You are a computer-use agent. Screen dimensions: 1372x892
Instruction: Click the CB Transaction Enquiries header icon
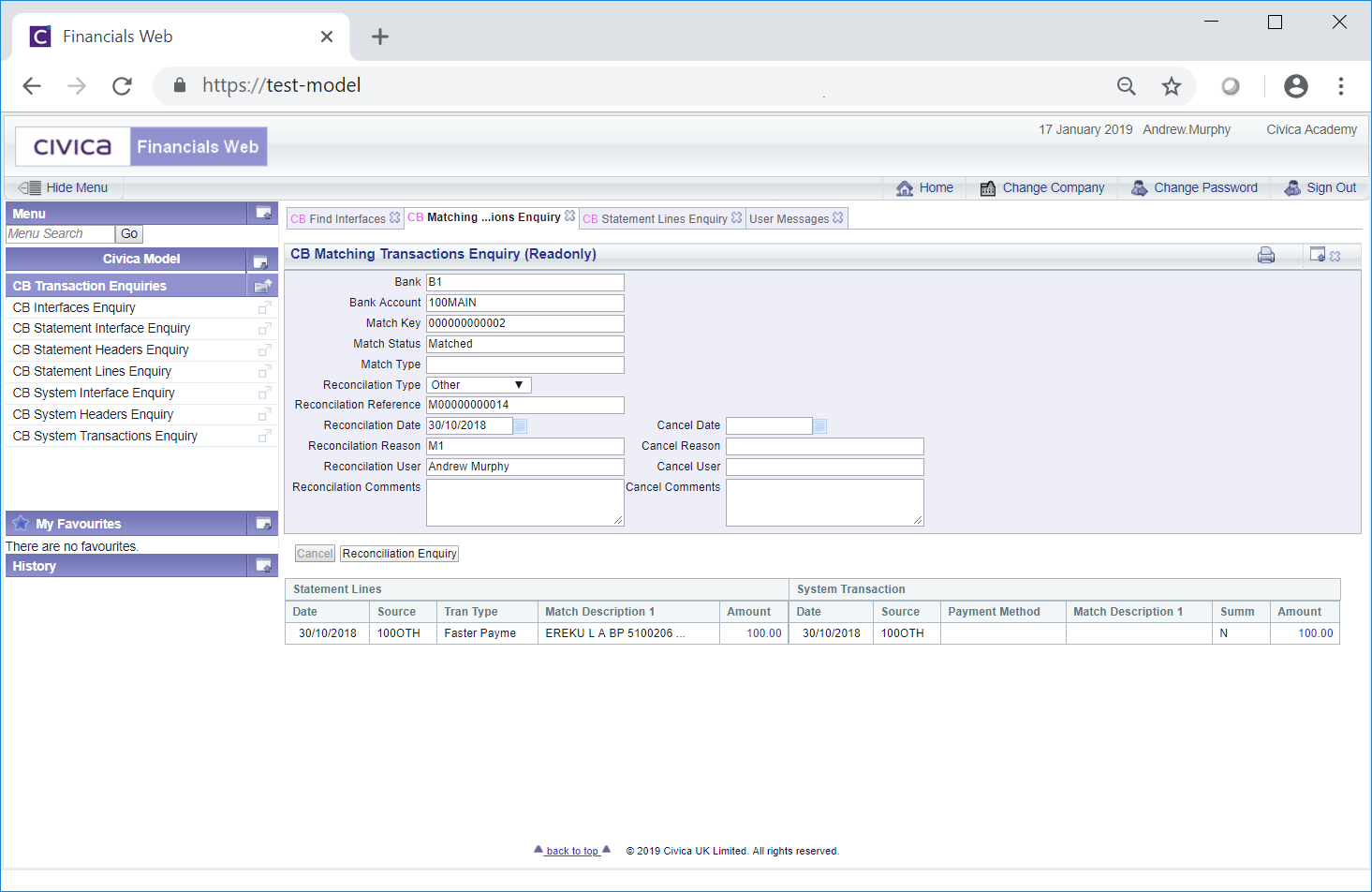pyautogui.click(x=263, y=286)
